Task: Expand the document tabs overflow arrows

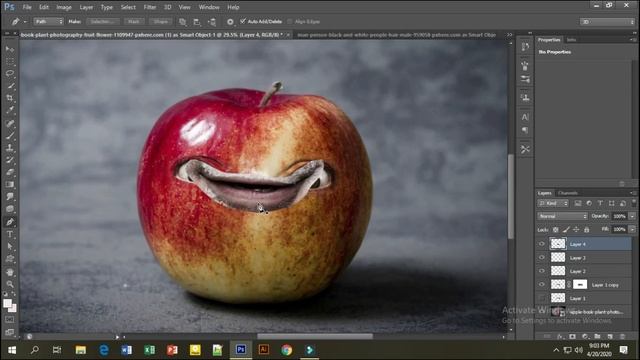Action: click(x=509, y=35)
